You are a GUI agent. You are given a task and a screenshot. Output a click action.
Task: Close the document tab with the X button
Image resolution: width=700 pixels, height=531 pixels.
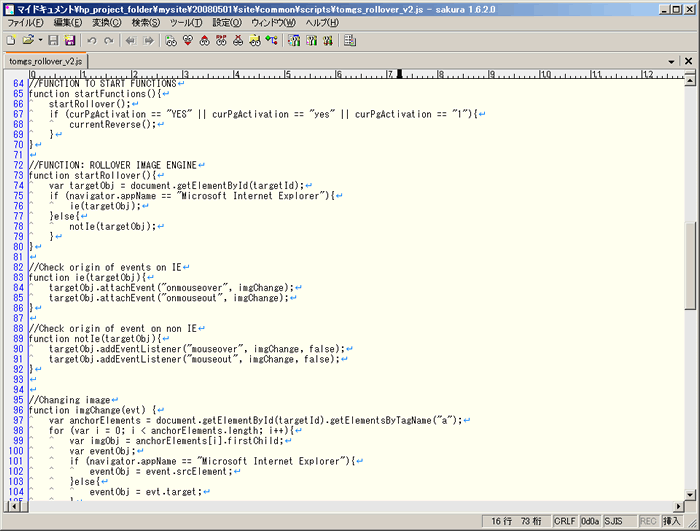coord(690,61)
